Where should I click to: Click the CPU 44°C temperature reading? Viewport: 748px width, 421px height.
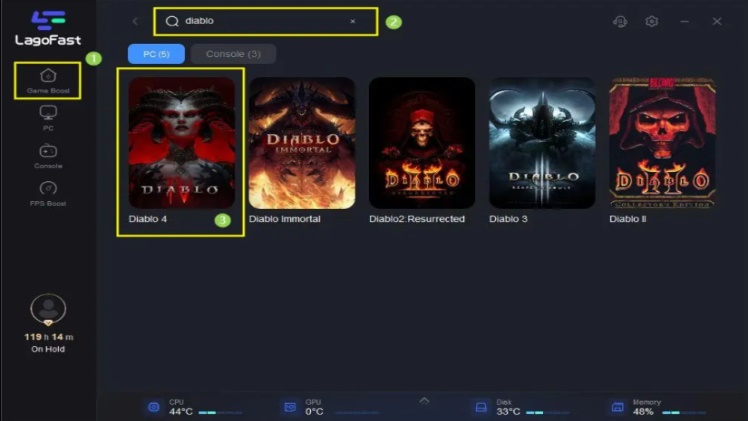181,411
